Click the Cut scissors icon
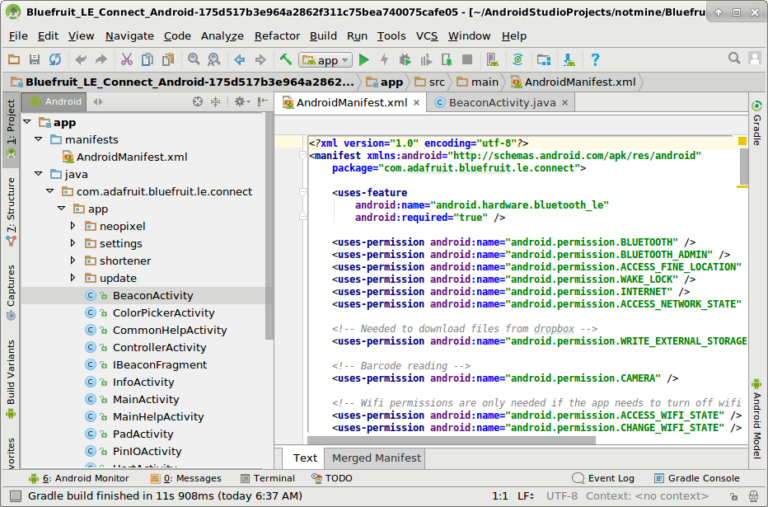Image resolution: width=768 pixels, height=507 pixels. (127, 60)
